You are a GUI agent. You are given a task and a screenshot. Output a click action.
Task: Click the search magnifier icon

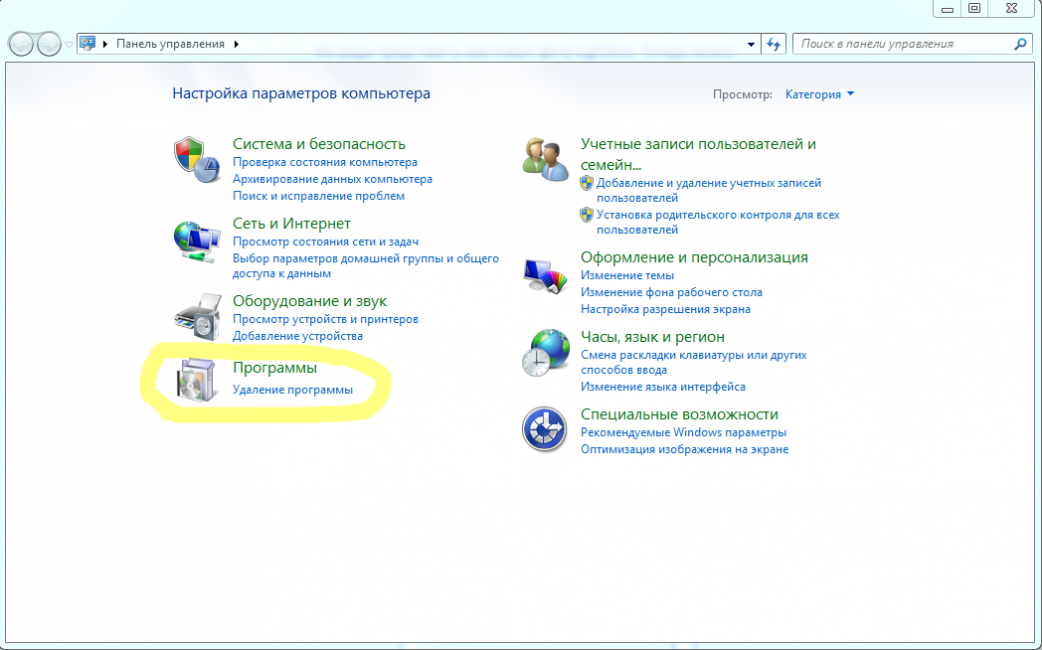(1020, 44)
